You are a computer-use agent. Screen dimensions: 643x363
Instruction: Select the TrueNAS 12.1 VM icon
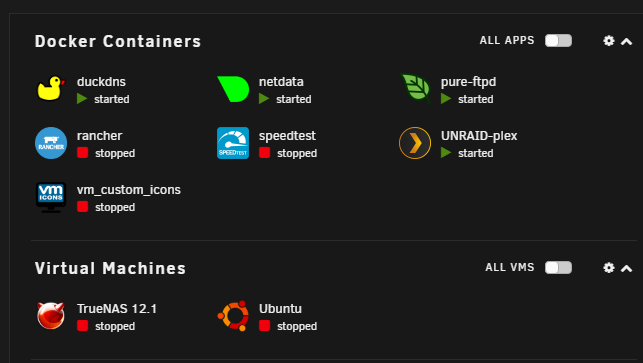click(51, 315)
